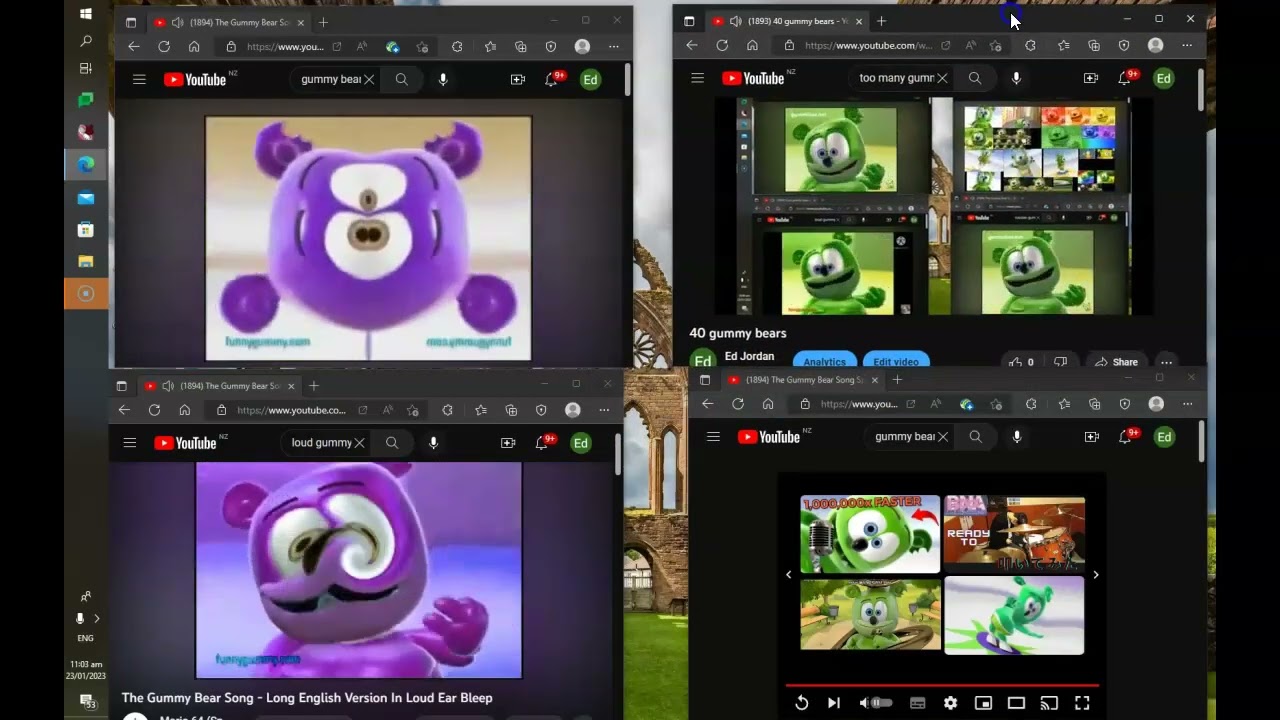Search YouTube in the 40 gummy bears window
1280x720 pixels.
(975, 78)
